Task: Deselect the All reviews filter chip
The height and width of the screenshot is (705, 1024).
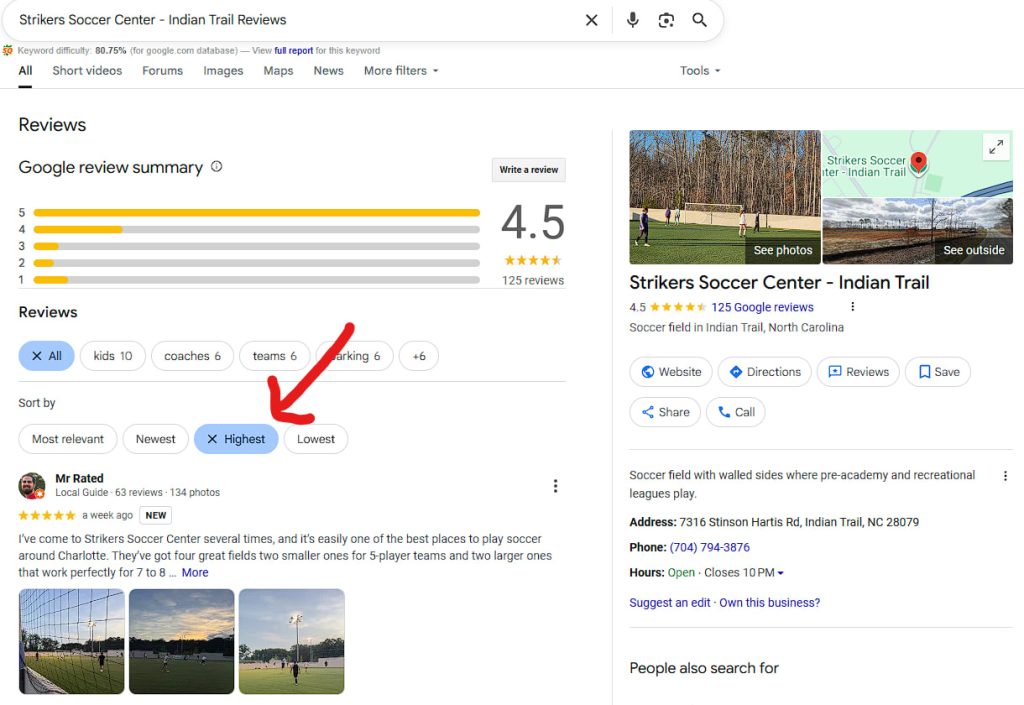Action: (x=46, y=356)
